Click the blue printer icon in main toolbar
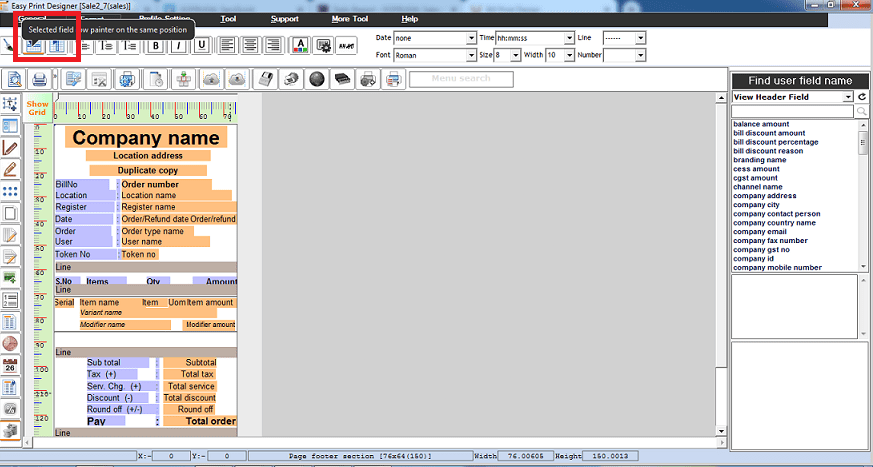Viewport: 873px width, 467px height. pos(39,80)
